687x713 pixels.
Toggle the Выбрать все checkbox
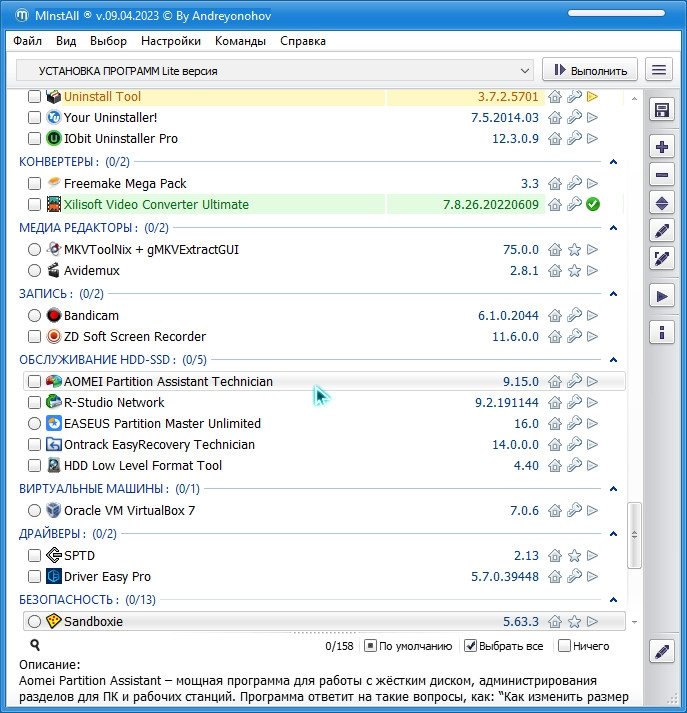point(470,646)
